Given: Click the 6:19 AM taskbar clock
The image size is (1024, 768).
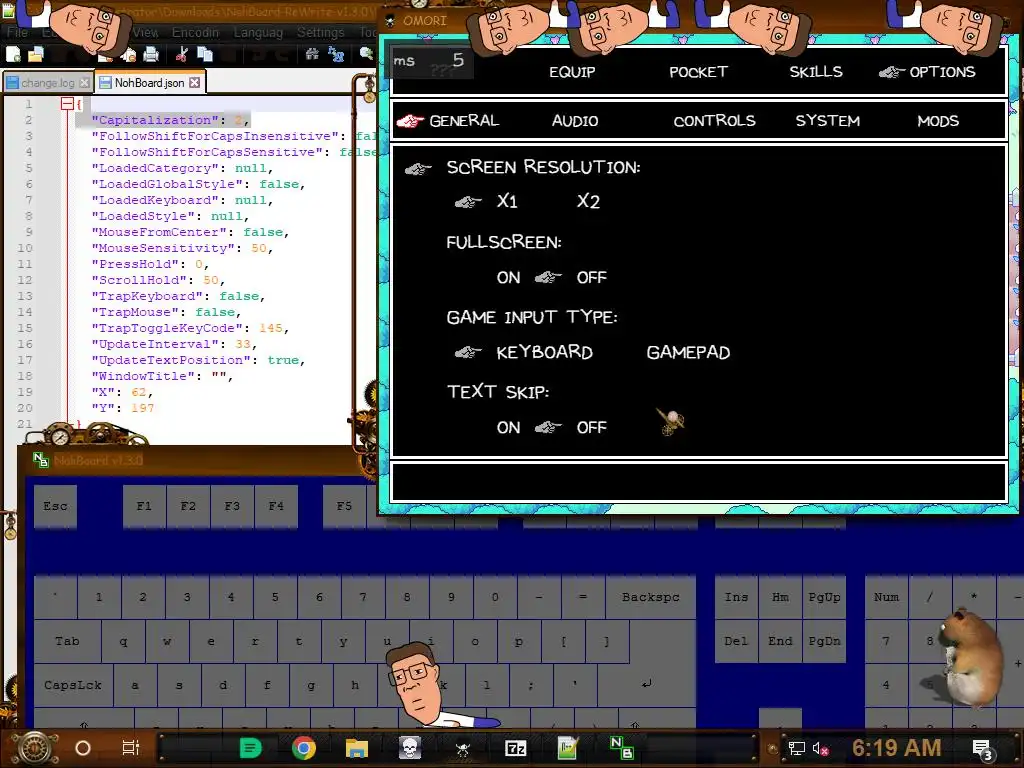Looking at the screenshot, I should [x=896, y=748].
